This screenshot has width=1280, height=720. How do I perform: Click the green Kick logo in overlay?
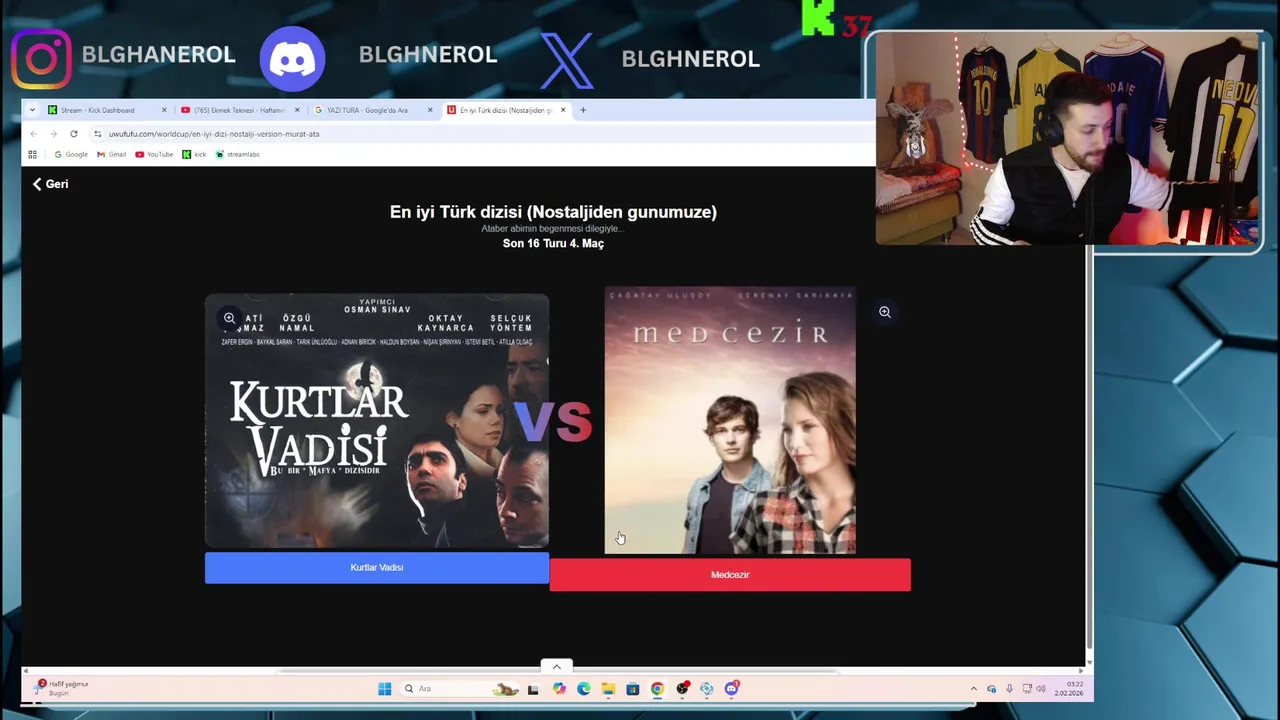click(818, 17)
